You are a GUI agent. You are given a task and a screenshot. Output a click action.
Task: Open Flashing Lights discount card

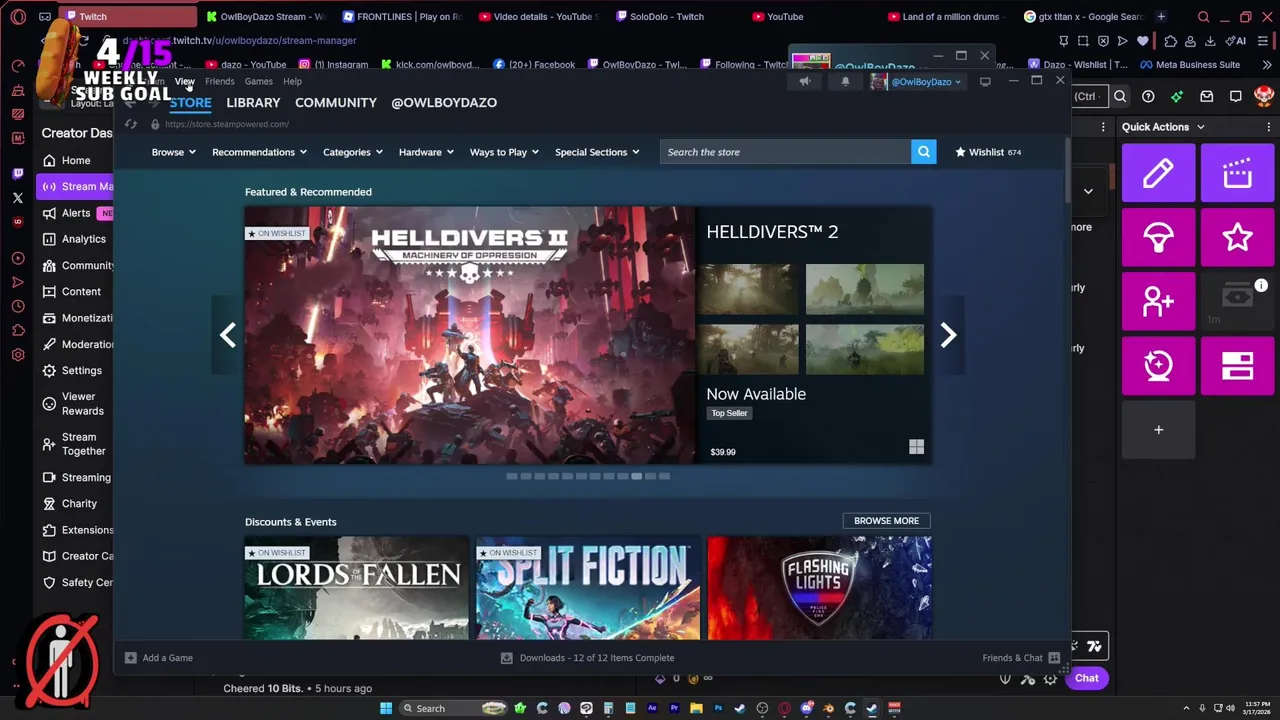[x=820, y=588]
